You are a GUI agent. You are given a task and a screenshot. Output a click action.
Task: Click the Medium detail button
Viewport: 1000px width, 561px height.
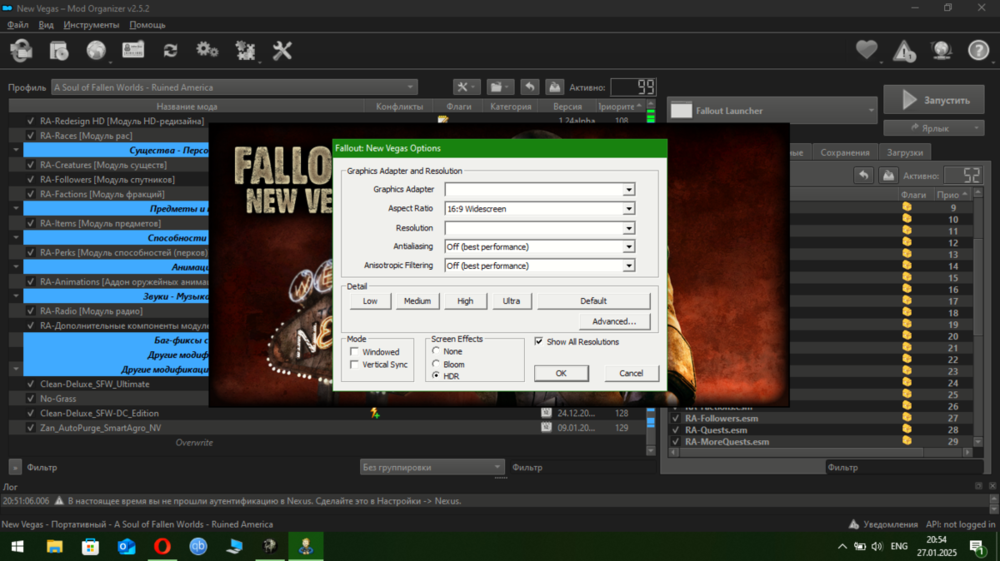click(x=417, y=301)
